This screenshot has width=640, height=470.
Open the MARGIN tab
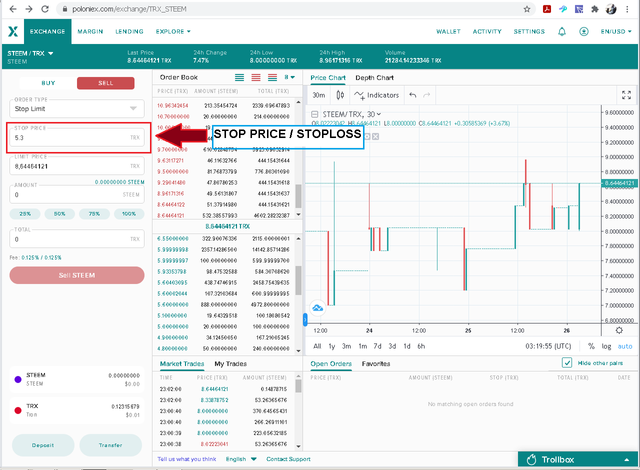pos(90,31)
